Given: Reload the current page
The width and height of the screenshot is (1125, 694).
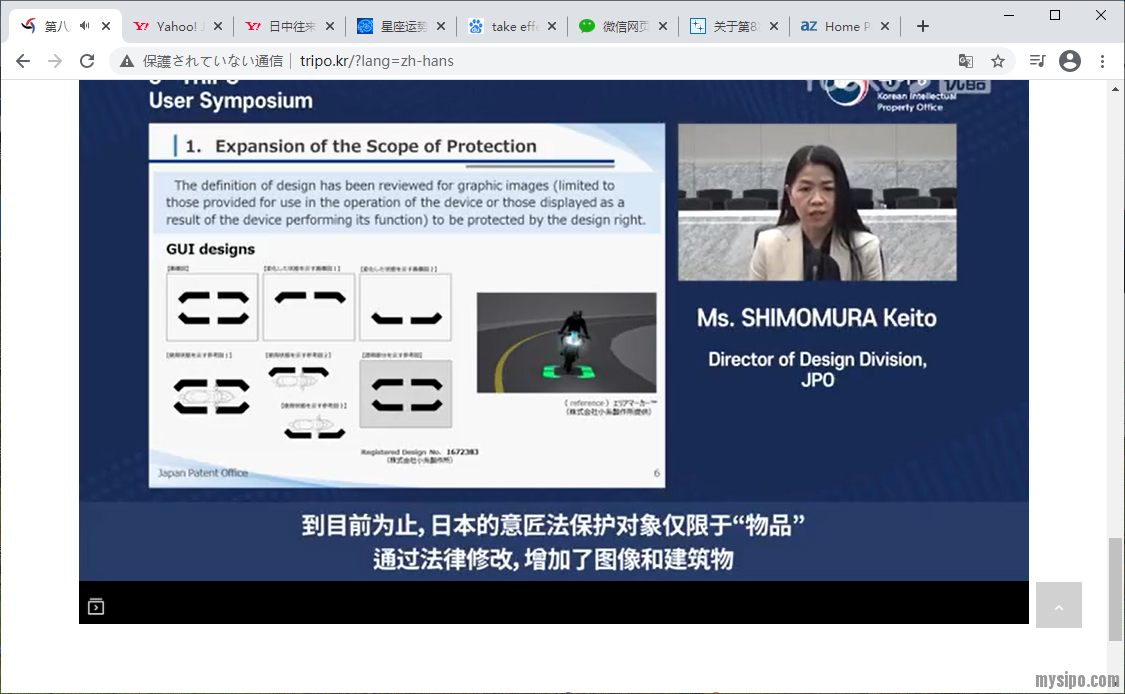Looking at the screenshot, I should click(x=87, y=61).
